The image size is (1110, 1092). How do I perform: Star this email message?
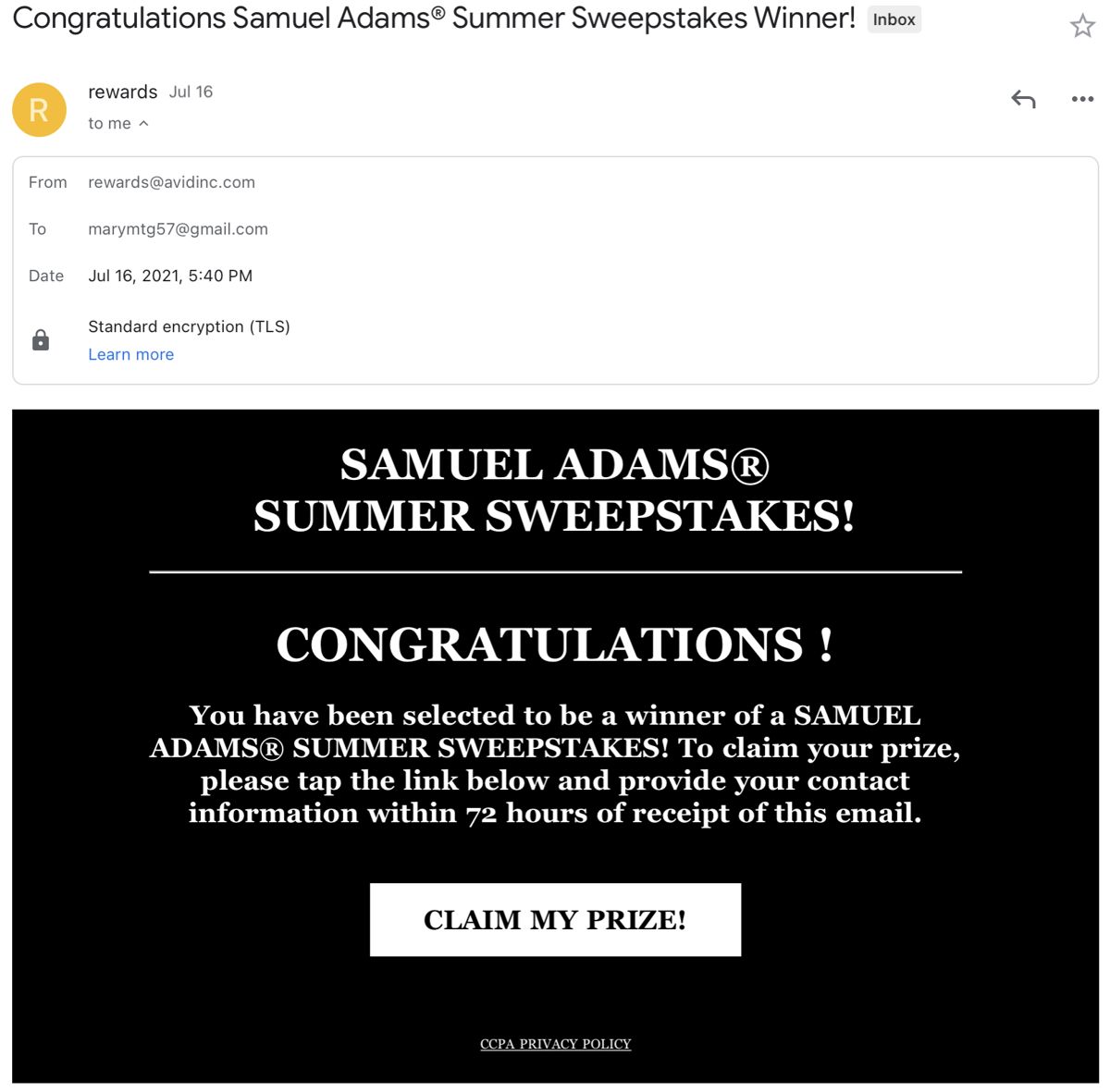[1082, 26]
